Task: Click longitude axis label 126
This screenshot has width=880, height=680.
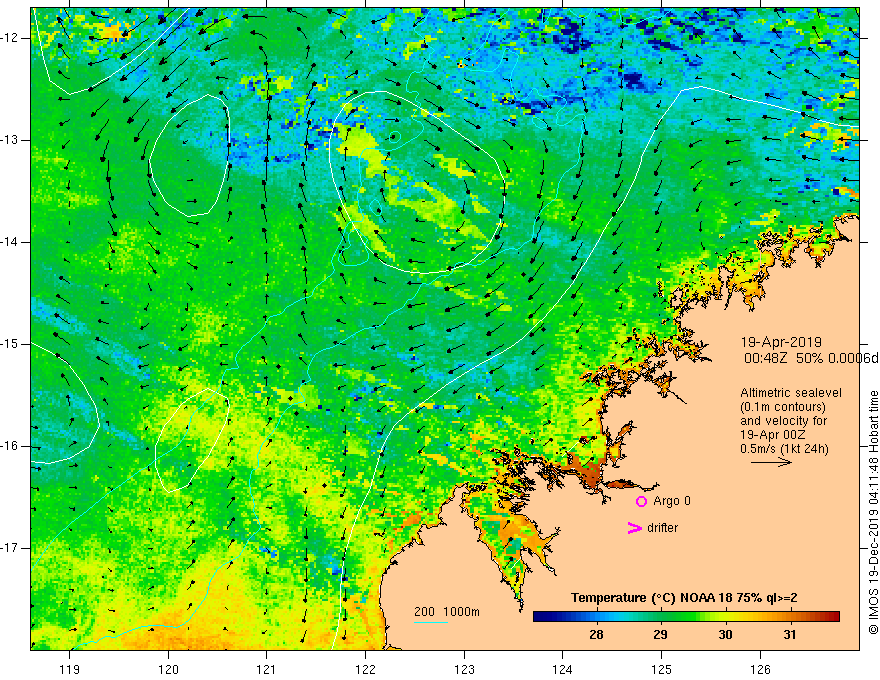Action: pos(760,669)
